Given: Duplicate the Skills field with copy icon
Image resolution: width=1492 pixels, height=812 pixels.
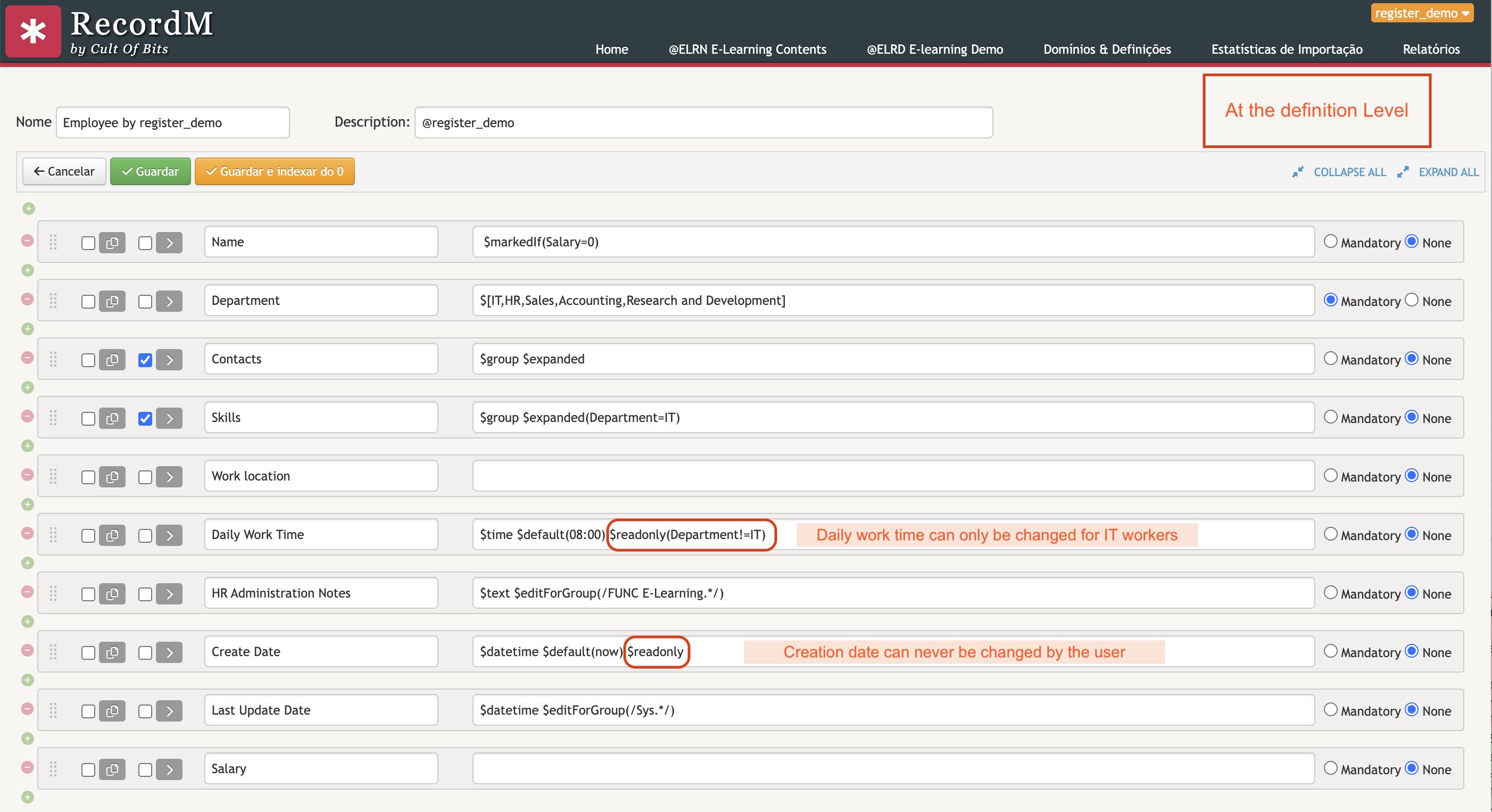Looking at the screenshot, I should pyautogui.click(x=112, y=418).
